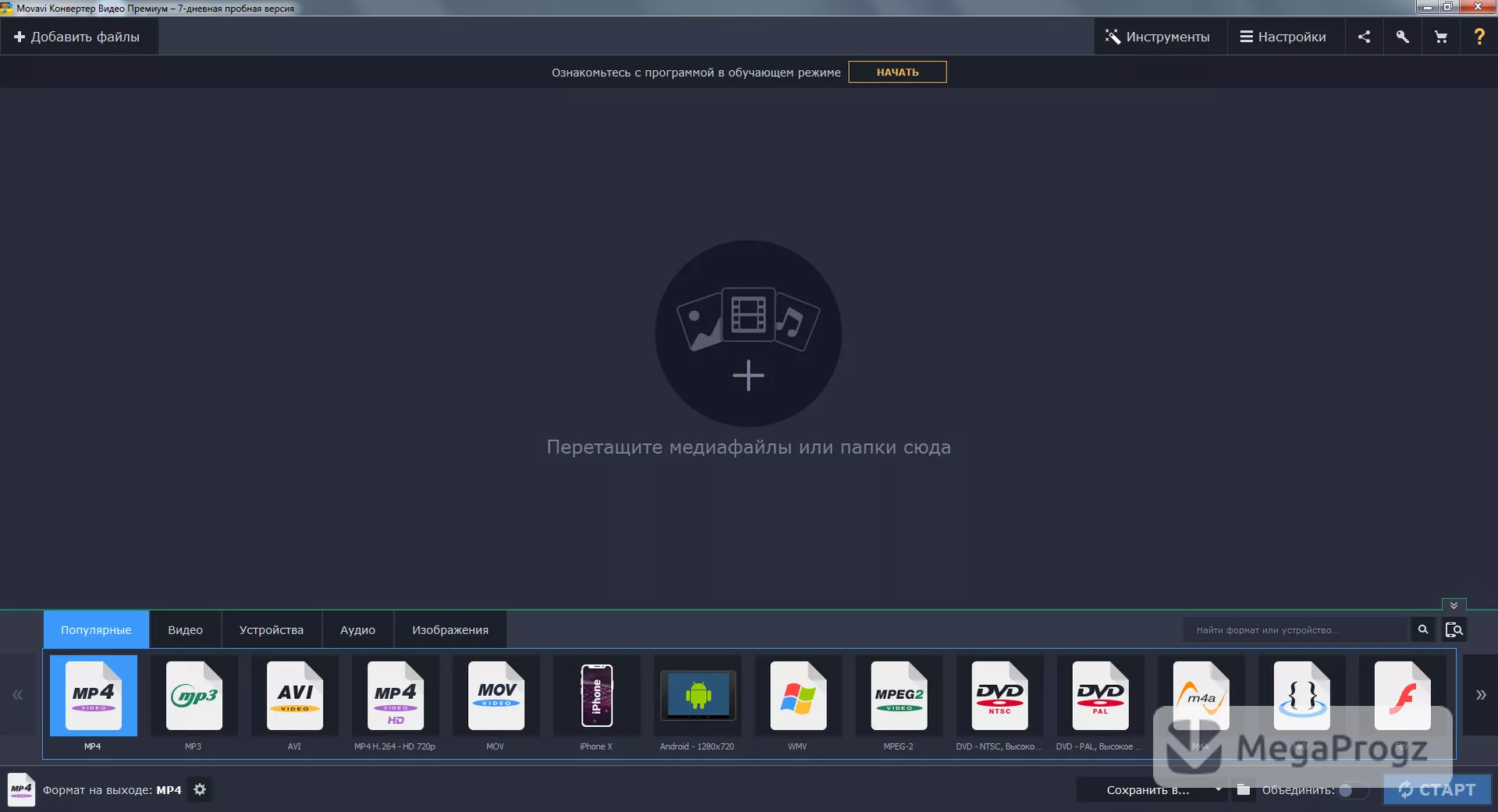Select the iPhone X device preset

point(597,696)
